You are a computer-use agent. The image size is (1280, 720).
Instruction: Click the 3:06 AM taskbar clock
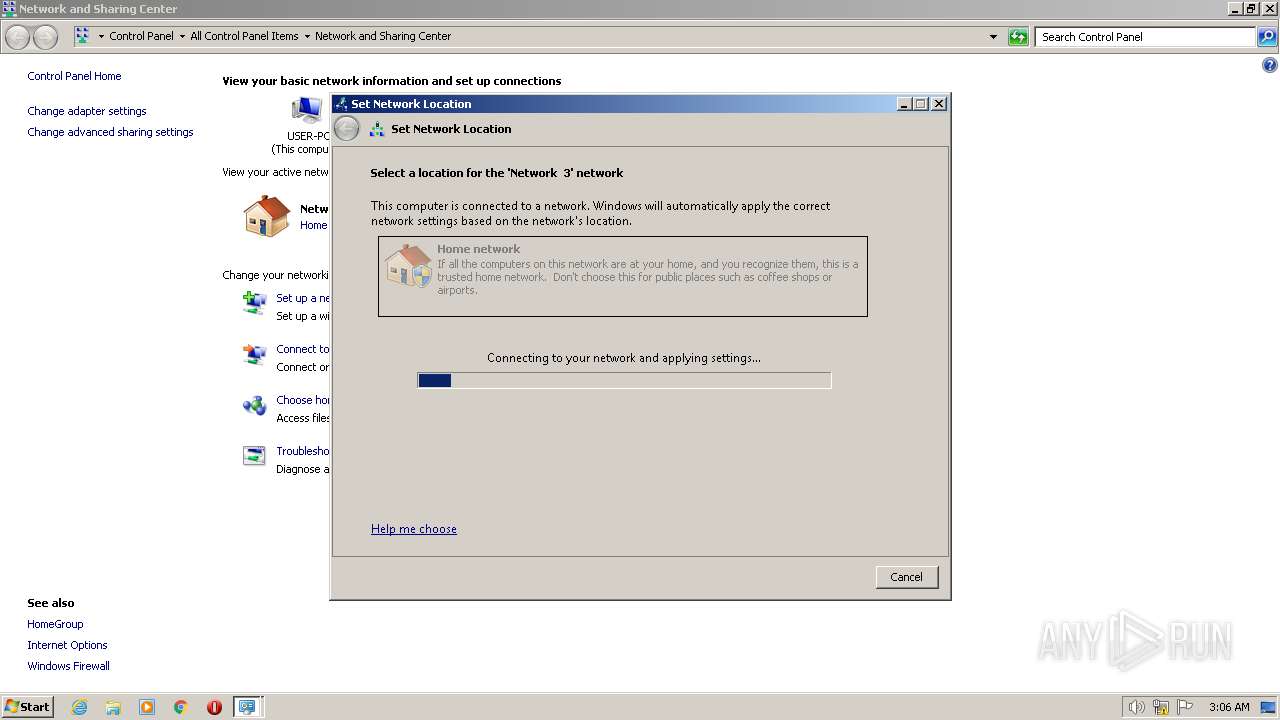pos(1229,707)
